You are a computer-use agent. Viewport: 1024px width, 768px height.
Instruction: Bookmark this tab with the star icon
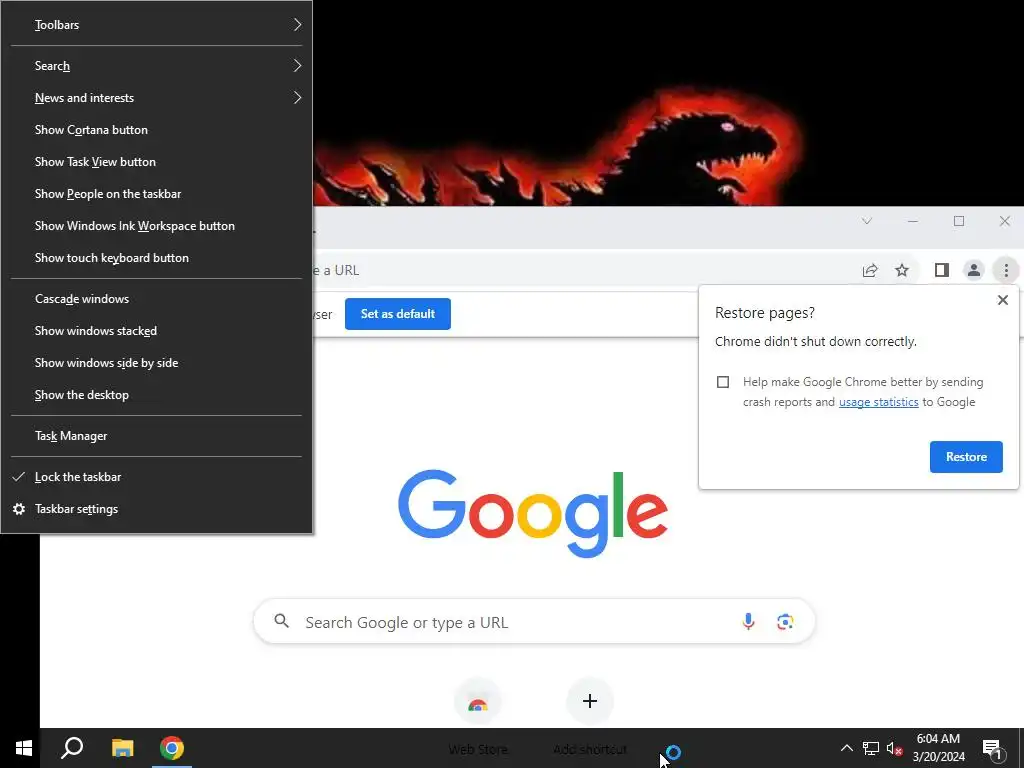(x=902, y=270)
